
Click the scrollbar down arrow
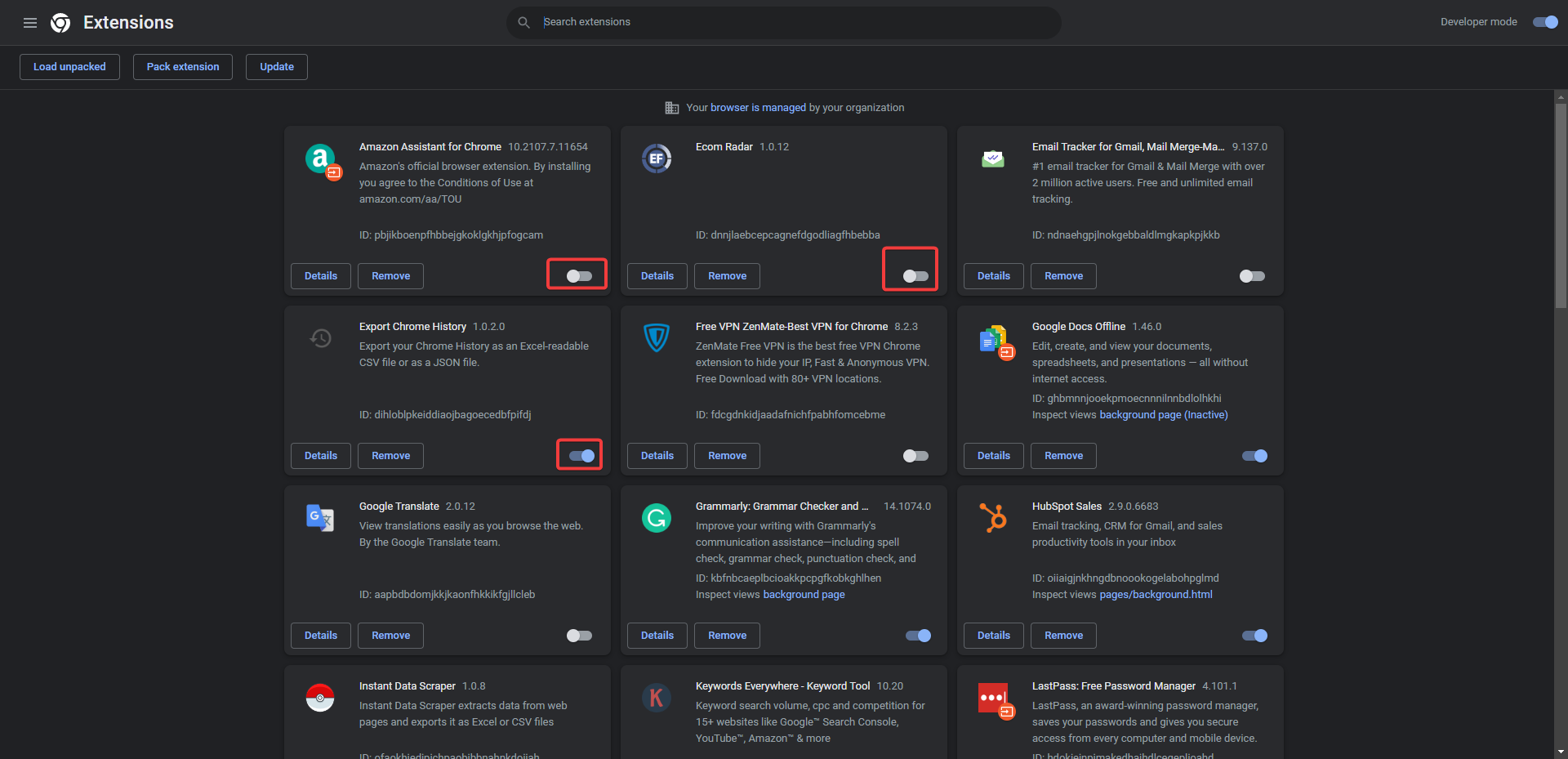point(1561,752)
